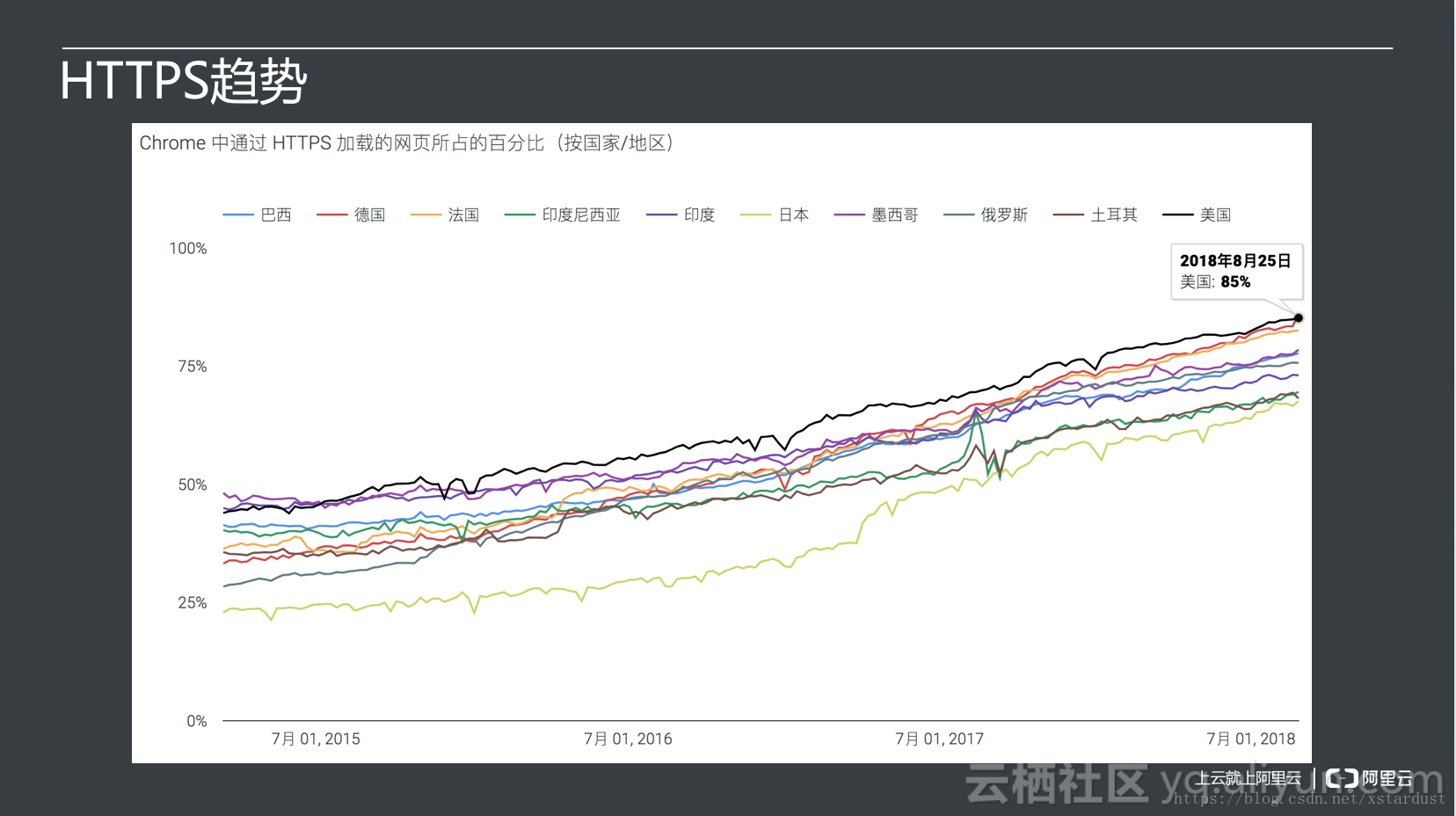Viewport: 1456px width, 816px height.
Task: Select the 法国 legend entry
Action: [445, 215]
